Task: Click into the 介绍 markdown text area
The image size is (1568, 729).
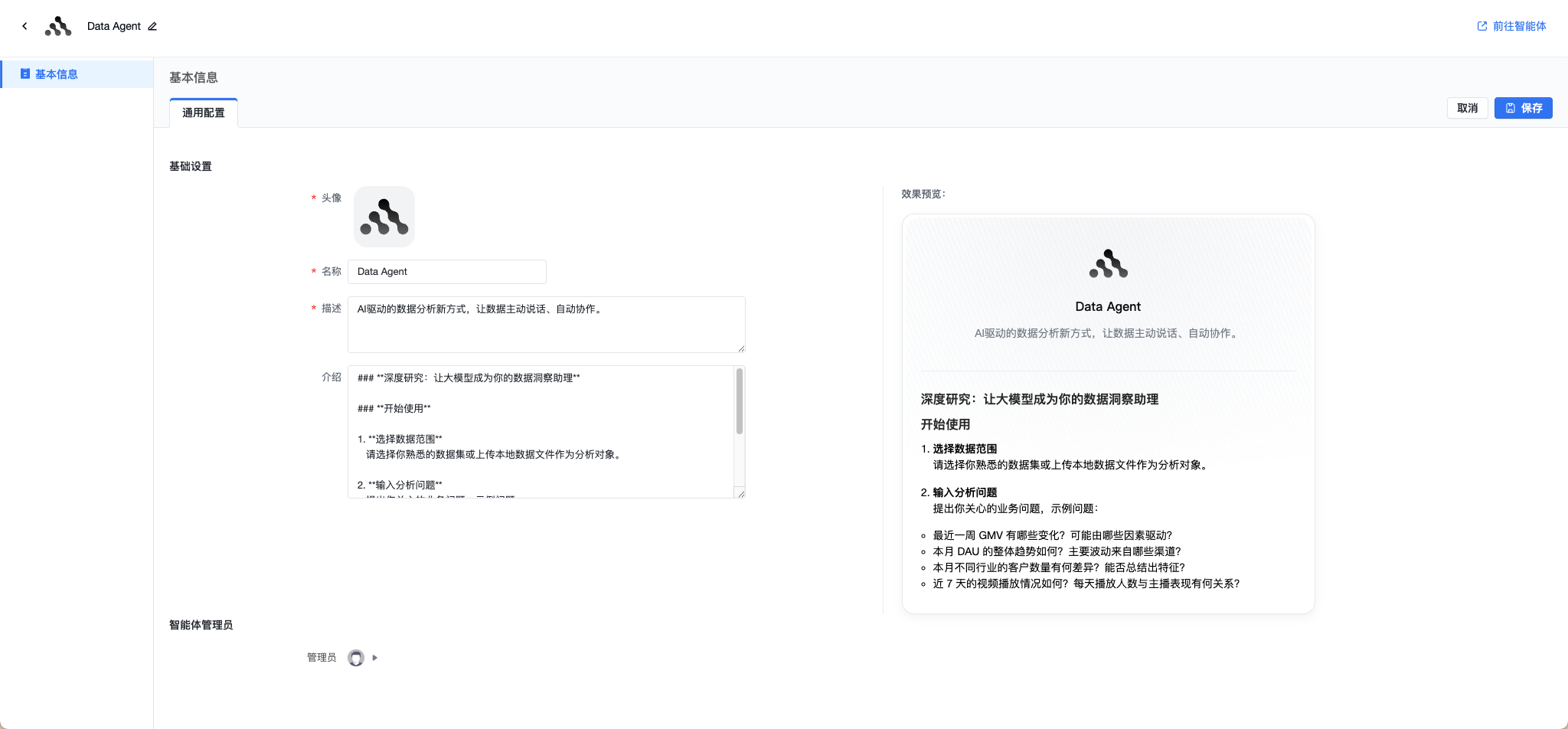Action: [x=541, y=432]
